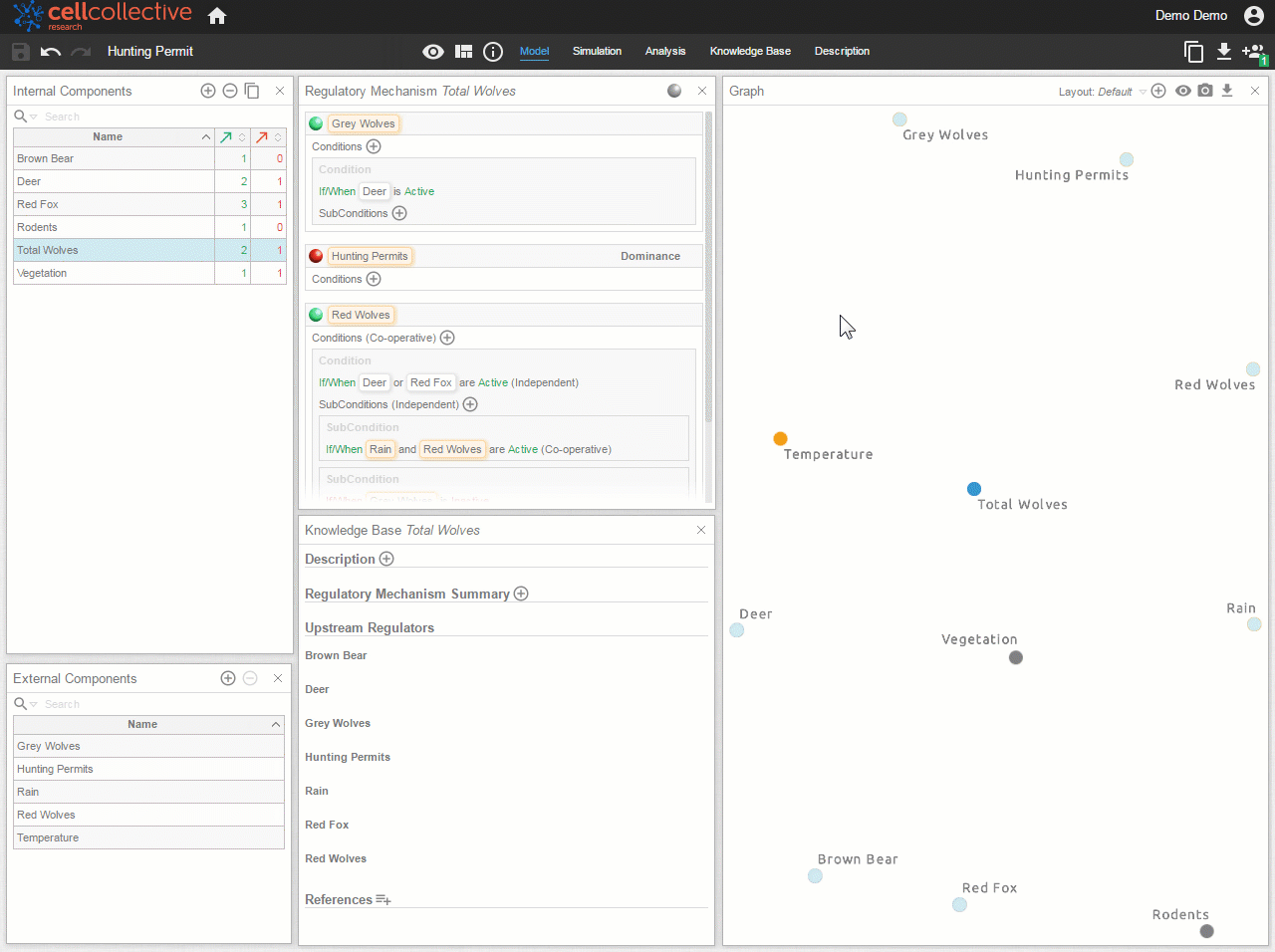Download the graph from the Graph panel
Screen dimensions: 1275x952
1227,91
